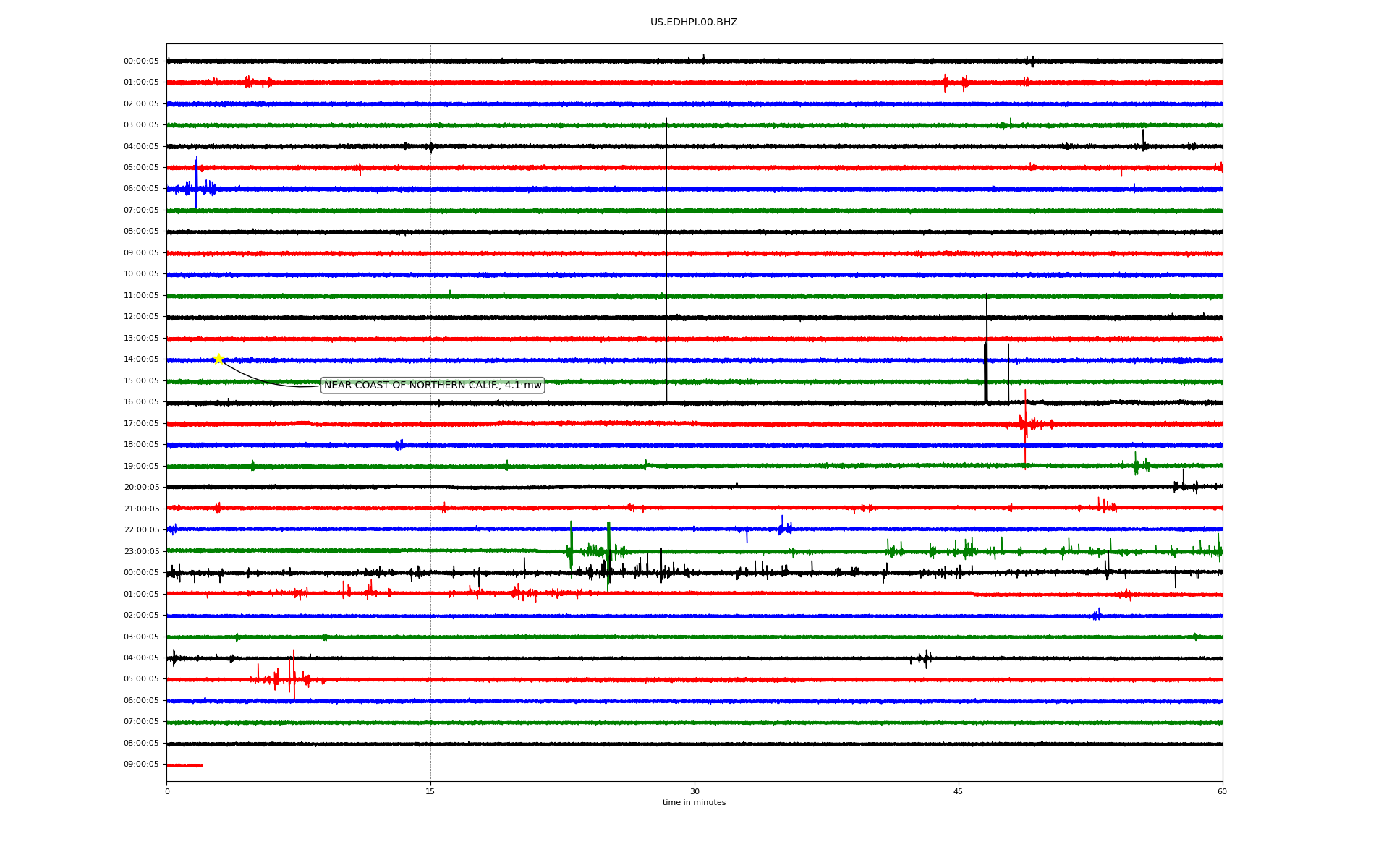Click the 23:00:05 row label
The height and width of the screenshot is (868, 1389).
pos(141,552)
